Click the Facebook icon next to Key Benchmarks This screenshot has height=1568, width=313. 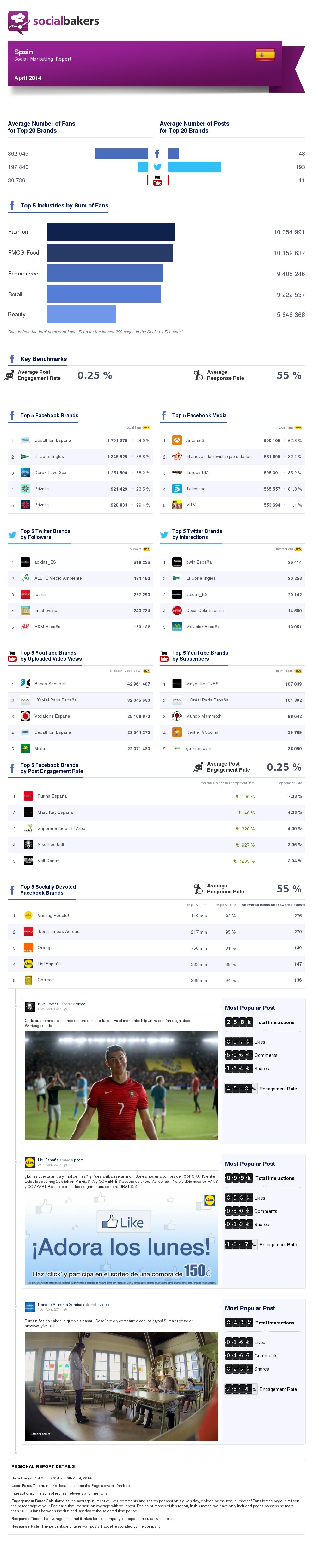point(12,359)
